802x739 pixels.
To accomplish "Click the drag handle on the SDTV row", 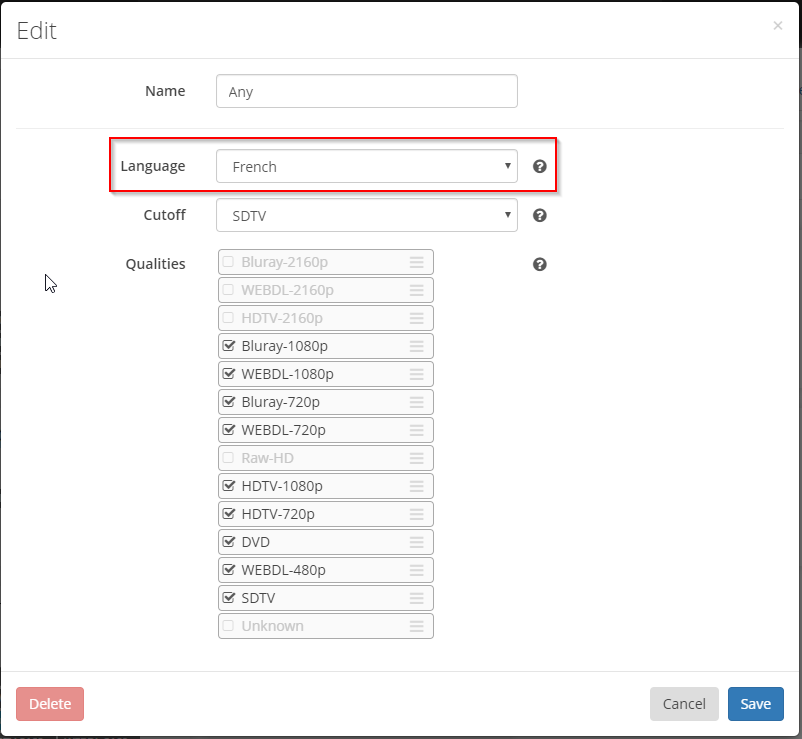I will tap(416, 598).
